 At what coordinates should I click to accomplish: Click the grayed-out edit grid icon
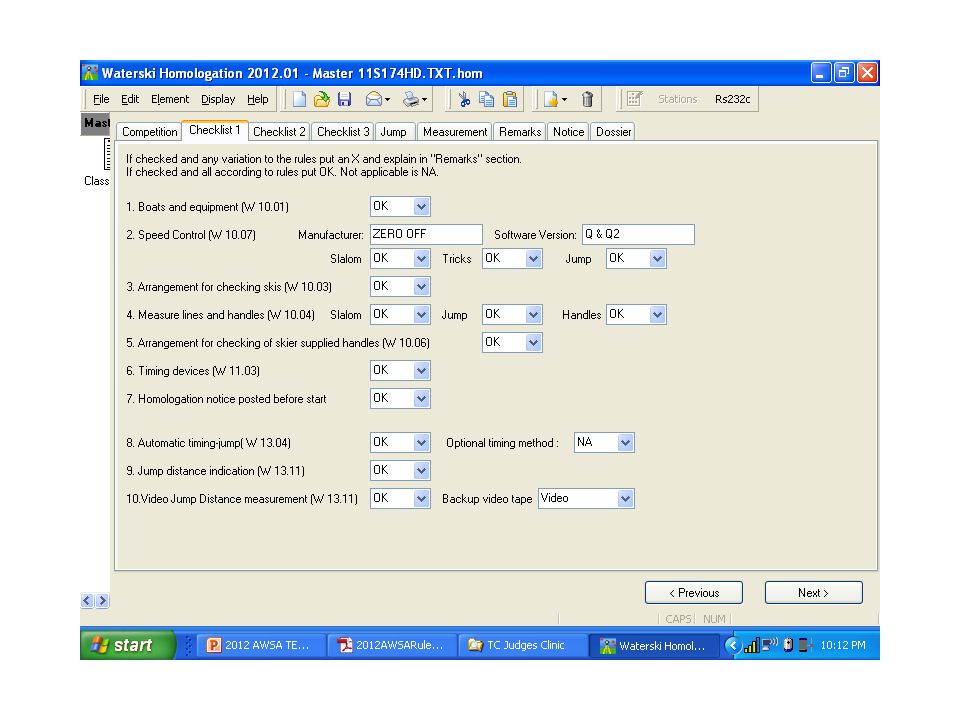click(634, 99)
